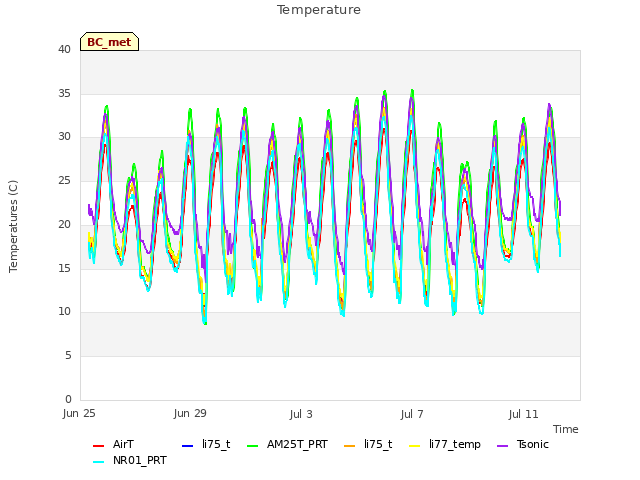The width and height of the screenshot is (640, 480).
Task: Toggle the li77_temp legend entry
Action: pos(445,444)
